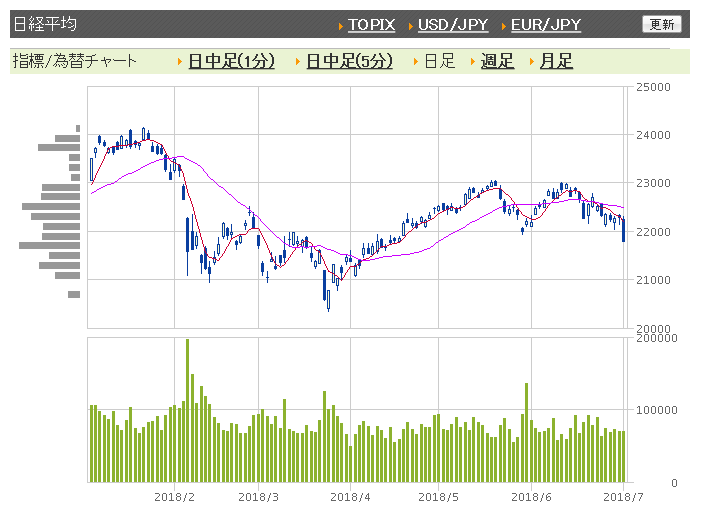Click the 21000 price axis label
The width and height of the screenshot is (702, 522).
point(653,280)
